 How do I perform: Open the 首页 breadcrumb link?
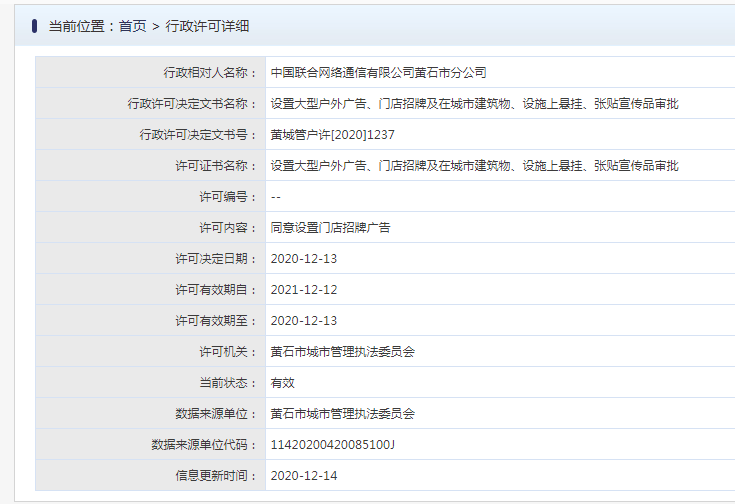(x=133, y=26)
